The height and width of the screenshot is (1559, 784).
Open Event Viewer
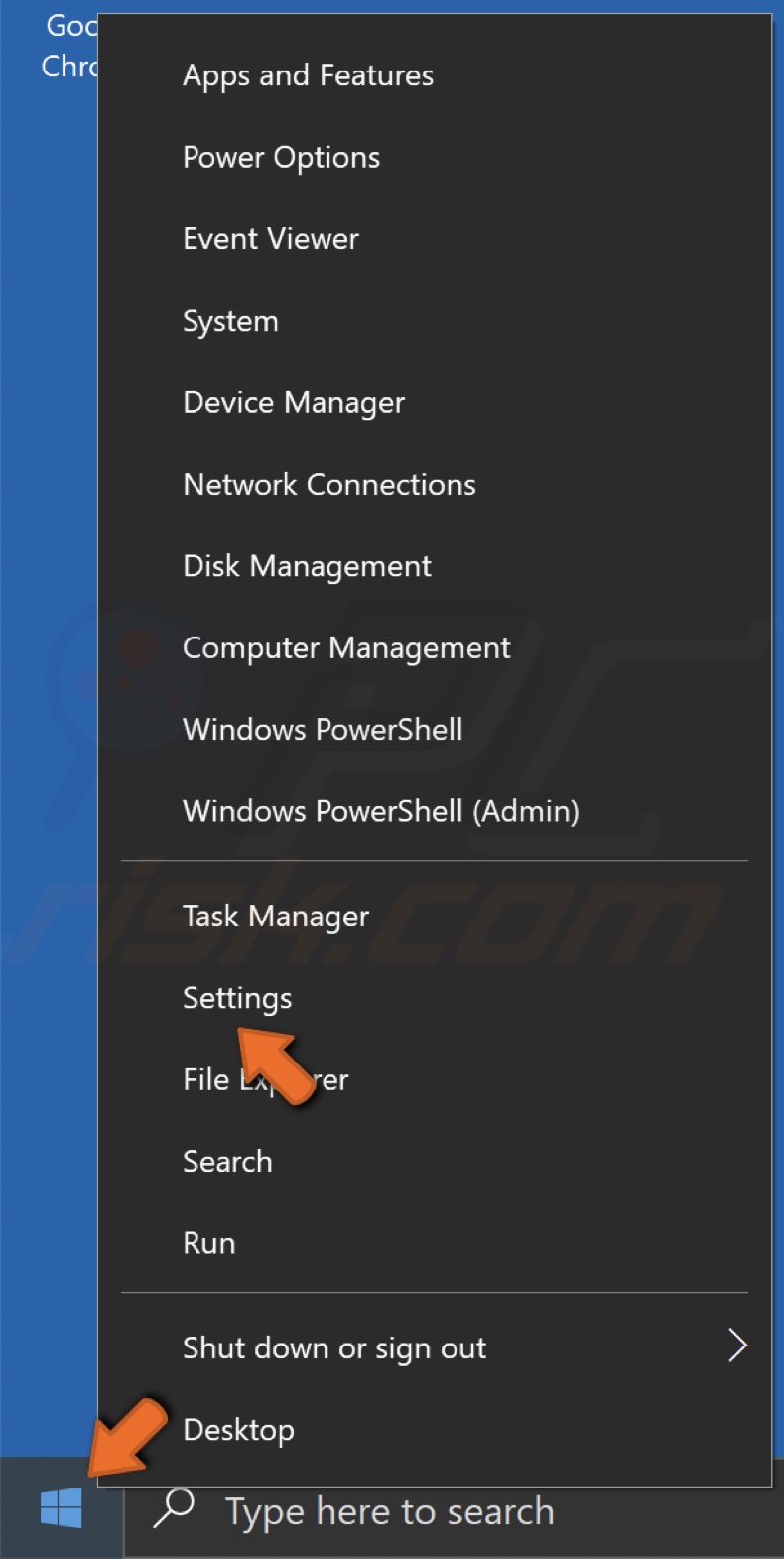pyautogui.click(x=270, y=238)
